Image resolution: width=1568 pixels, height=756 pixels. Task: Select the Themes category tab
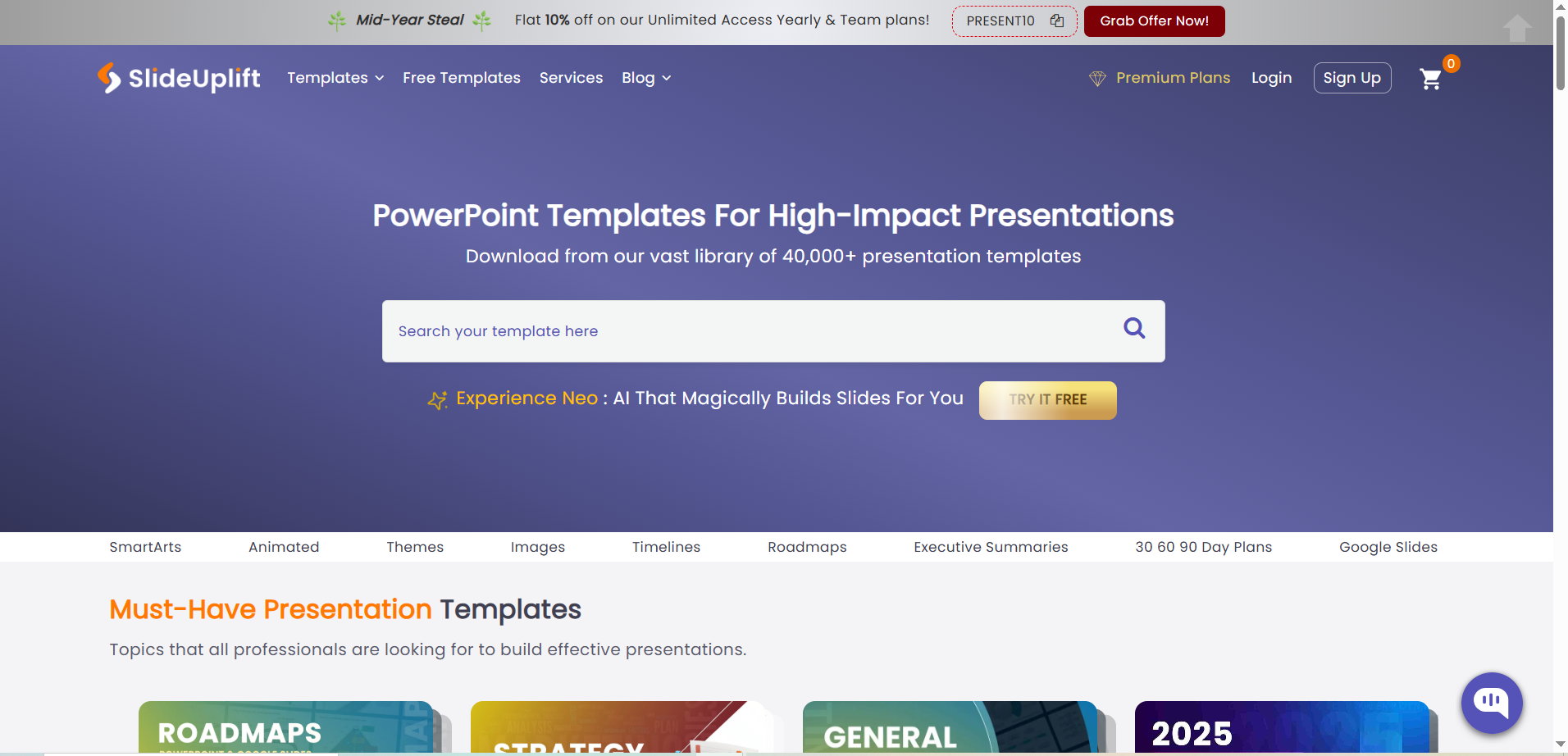pyautogui.click(x=415, y=547)
